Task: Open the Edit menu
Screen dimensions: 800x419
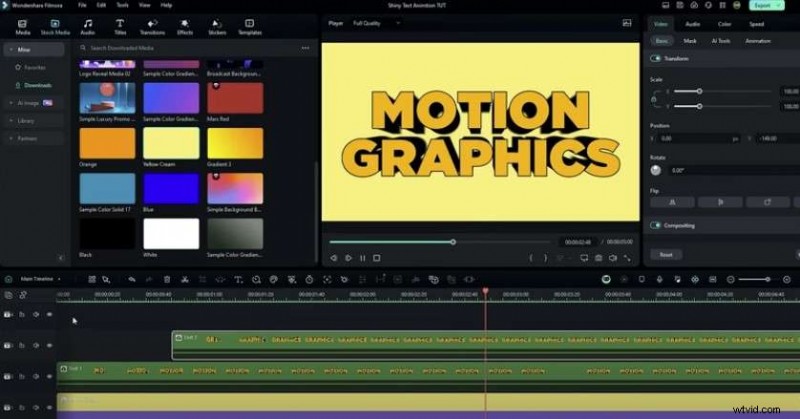Action: tap(102, 5)
